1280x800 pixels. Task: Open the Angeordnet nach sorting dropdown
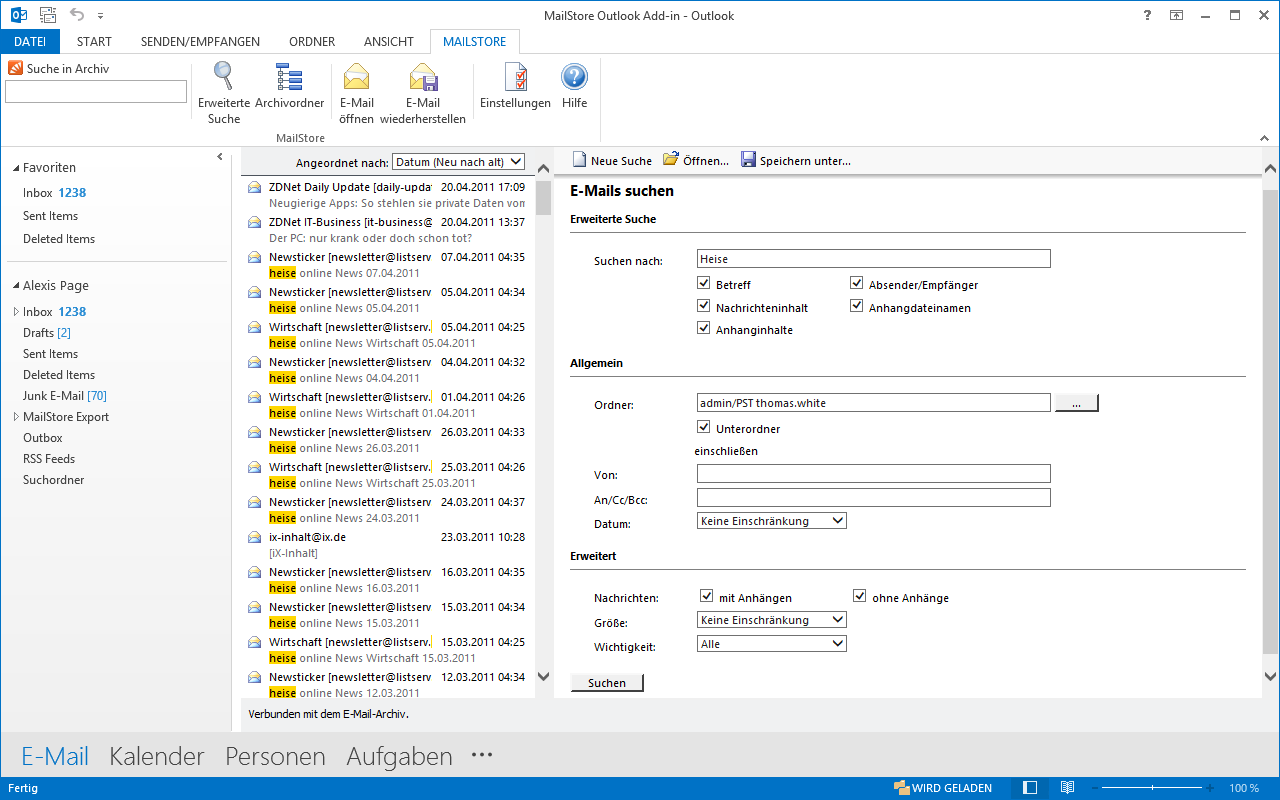pos(458,161)
